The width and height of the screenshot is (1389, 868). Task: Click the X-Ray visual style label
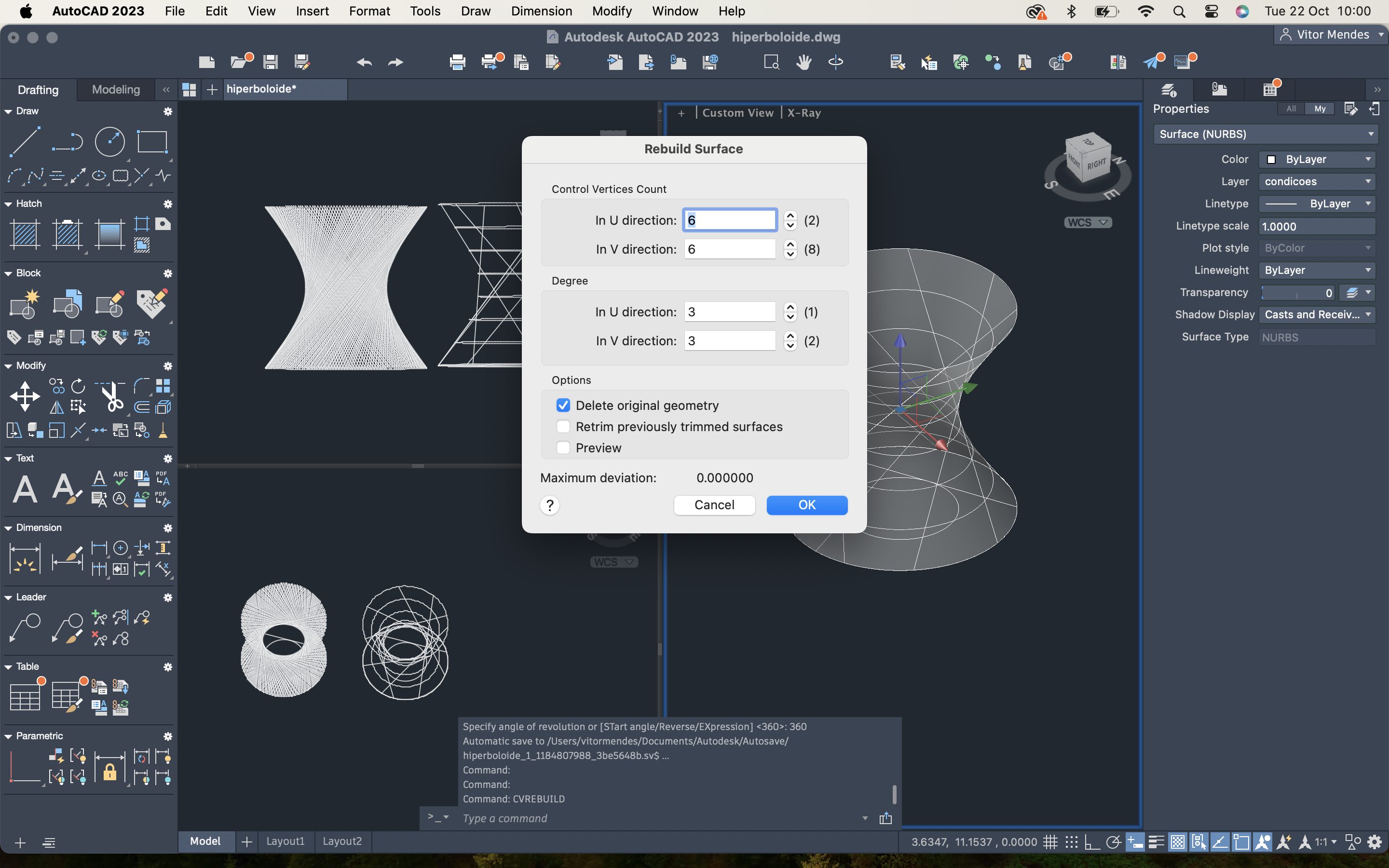point(803,112)
